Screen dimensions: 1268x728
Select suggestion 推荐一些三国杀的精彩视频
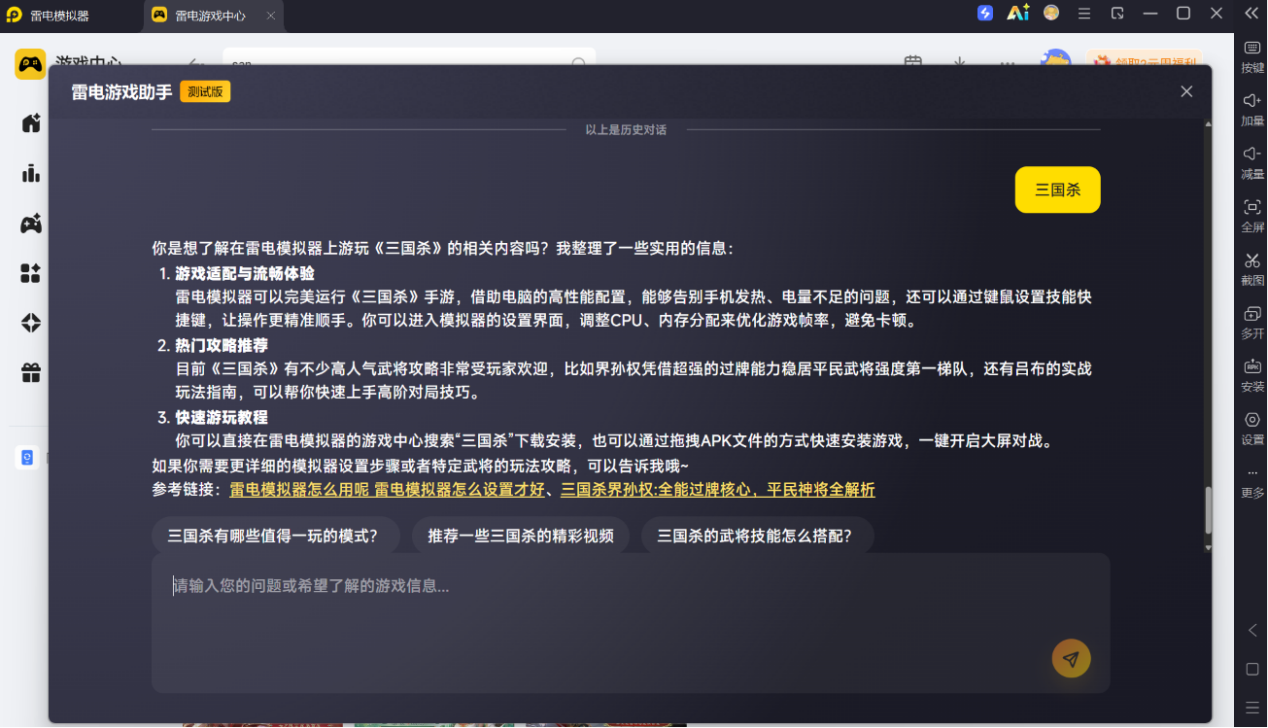point(520,535)
